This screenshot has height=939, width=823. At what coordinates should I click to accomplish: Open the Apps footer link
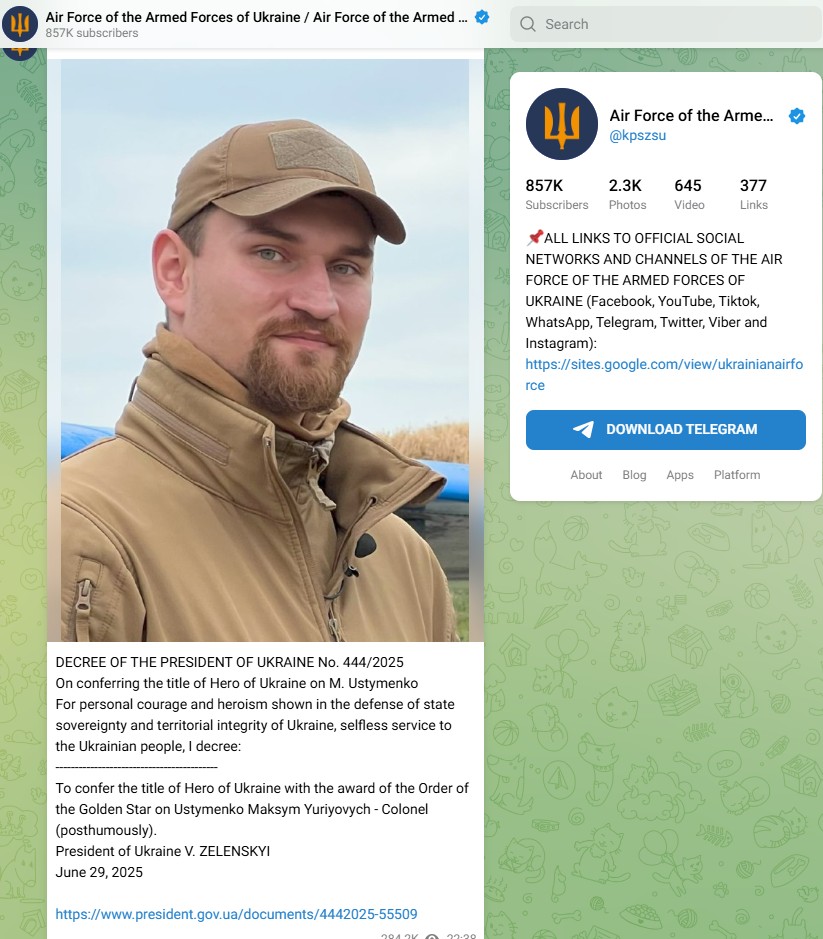pos(680,474)
